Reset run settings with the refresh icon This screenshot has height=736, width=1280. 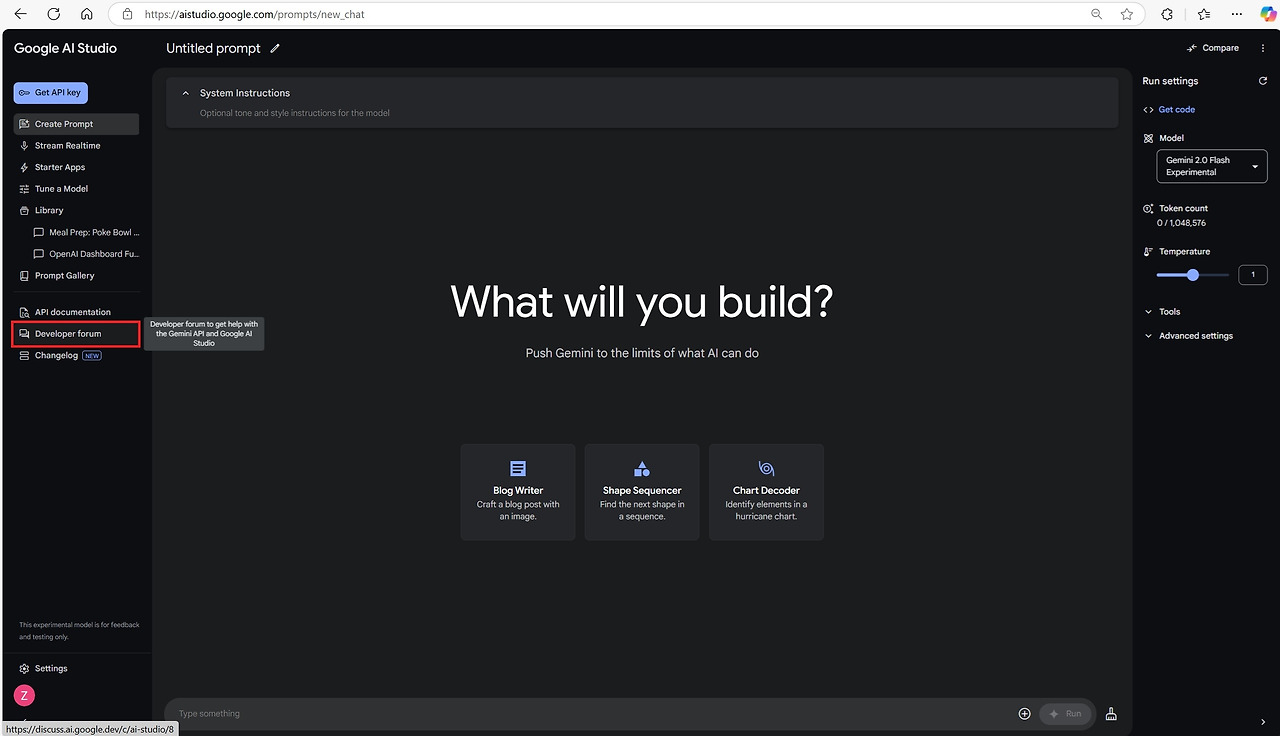(1262, 81)
